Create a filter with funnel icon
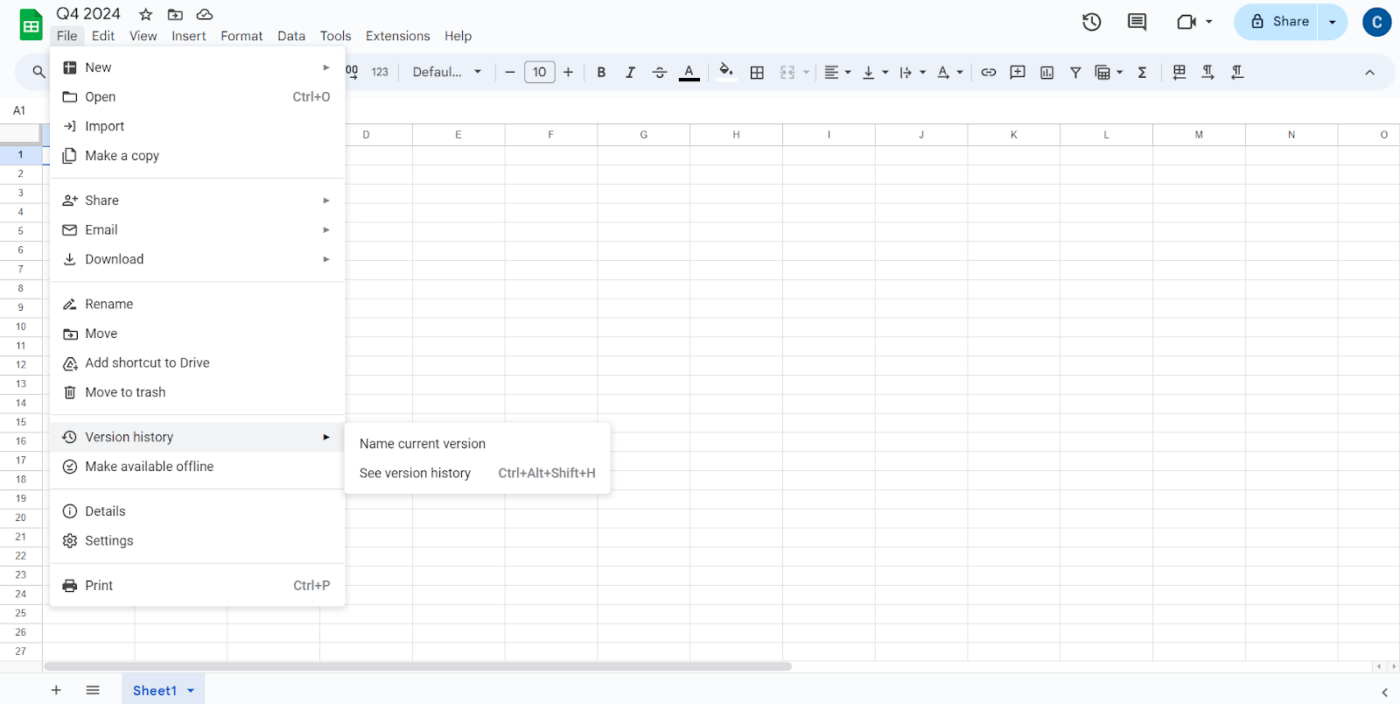The width and height of the screenshot is (1400, 704). point(1075,72)
